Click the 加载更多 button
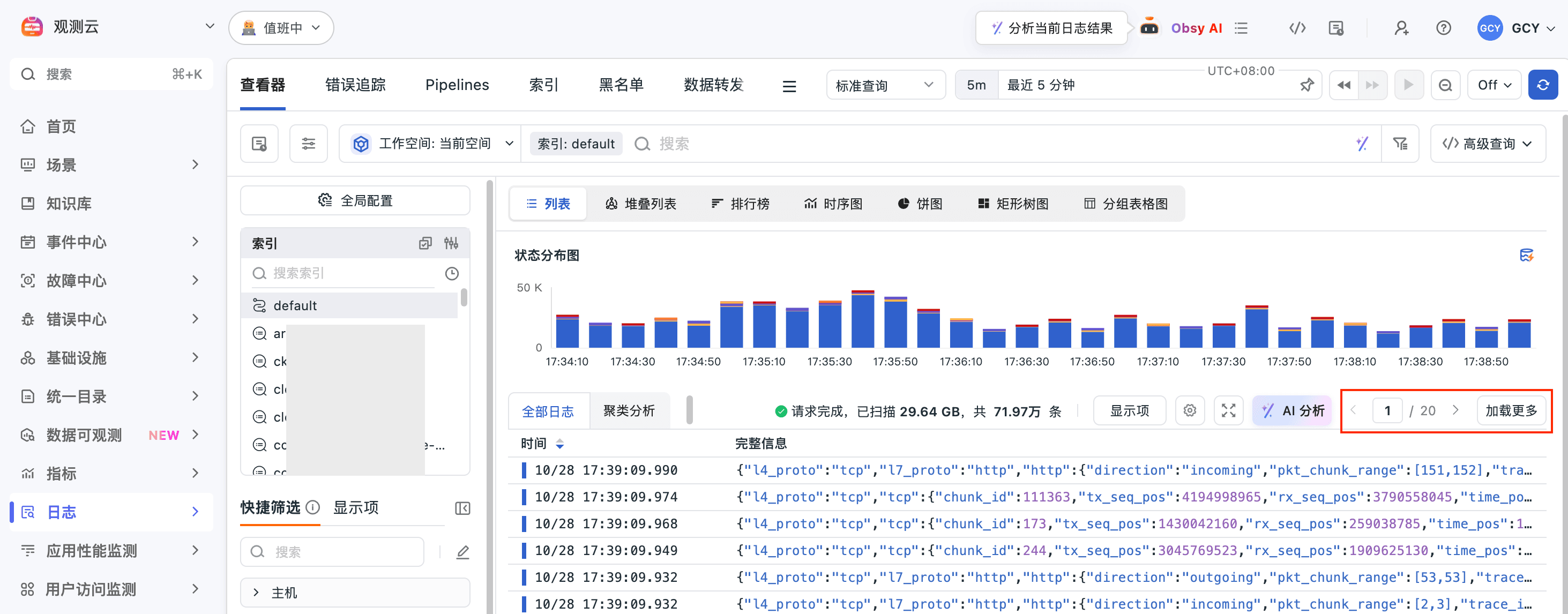This screenshot has width=1568, height=614. 1511,411
